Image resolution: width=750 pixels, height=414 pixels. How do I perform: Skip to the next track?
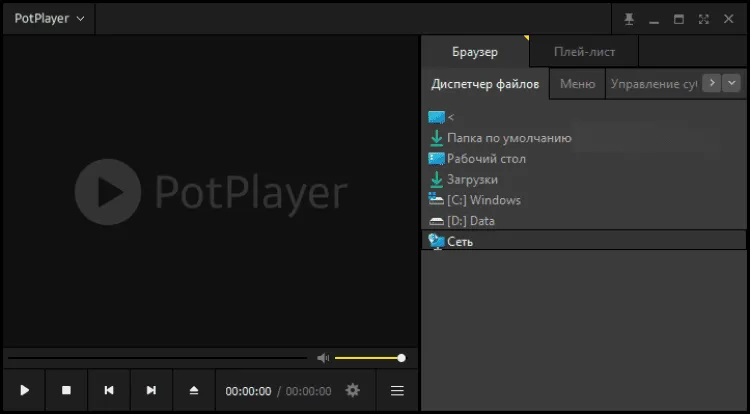tap(151, 391)
